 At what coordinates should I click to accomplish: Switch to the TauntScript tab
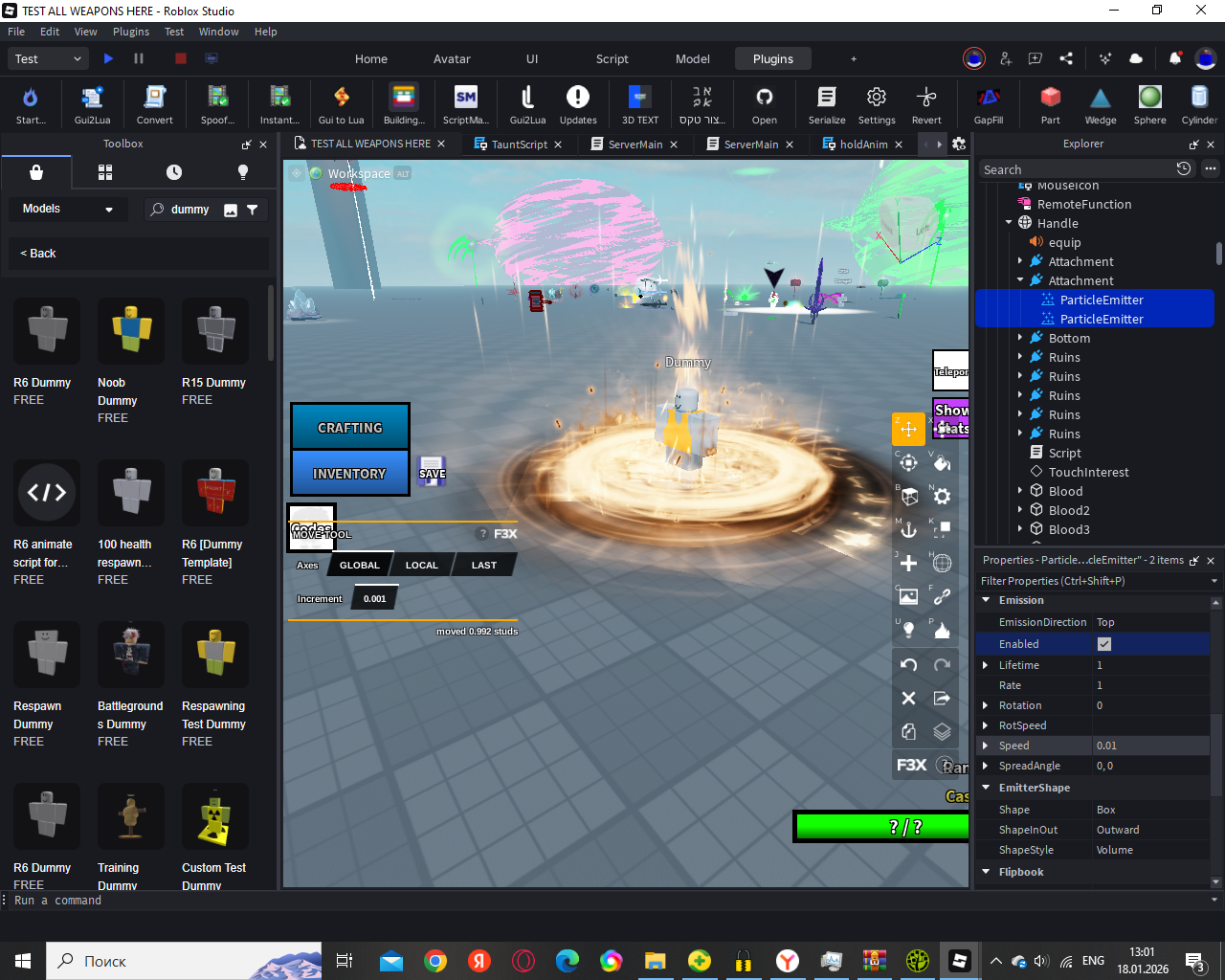pos(519,145)
